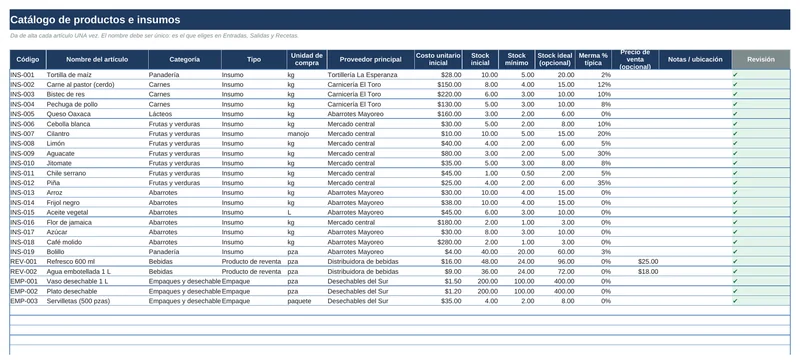
Task: Click the 'Agua embotellada 1 L' cell
Action: pyautogui.click(x=97, y=272)
